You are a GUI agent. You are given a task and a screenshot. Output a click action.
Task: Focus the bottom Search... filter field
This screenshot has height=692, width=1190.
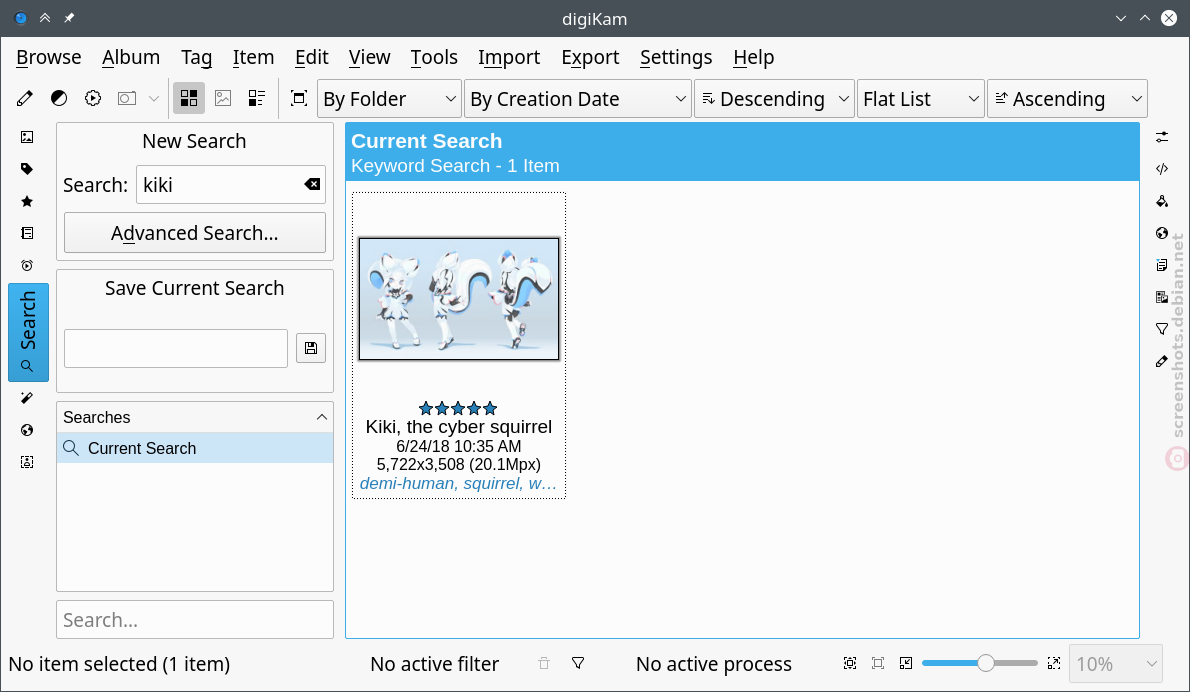click(195, 620)
